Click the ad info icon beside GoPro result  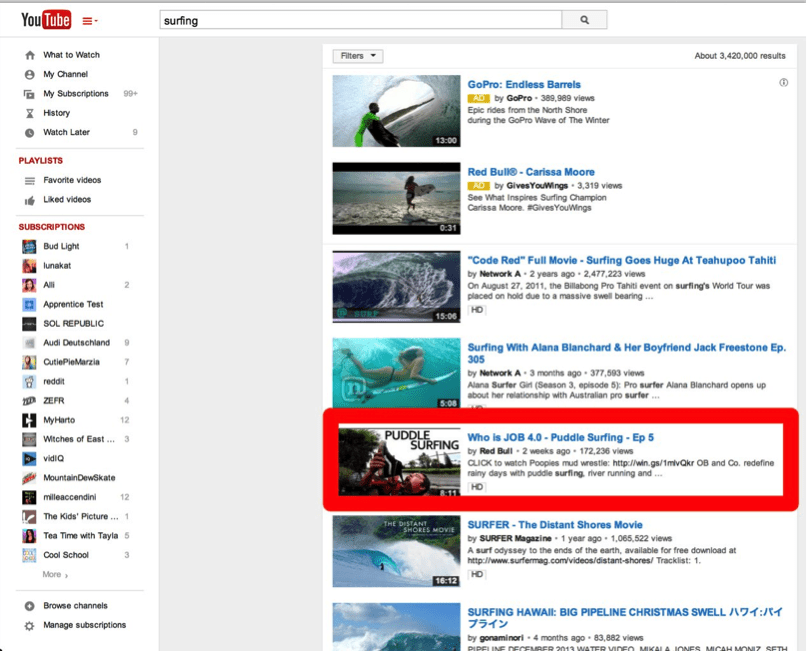(783, 83)
